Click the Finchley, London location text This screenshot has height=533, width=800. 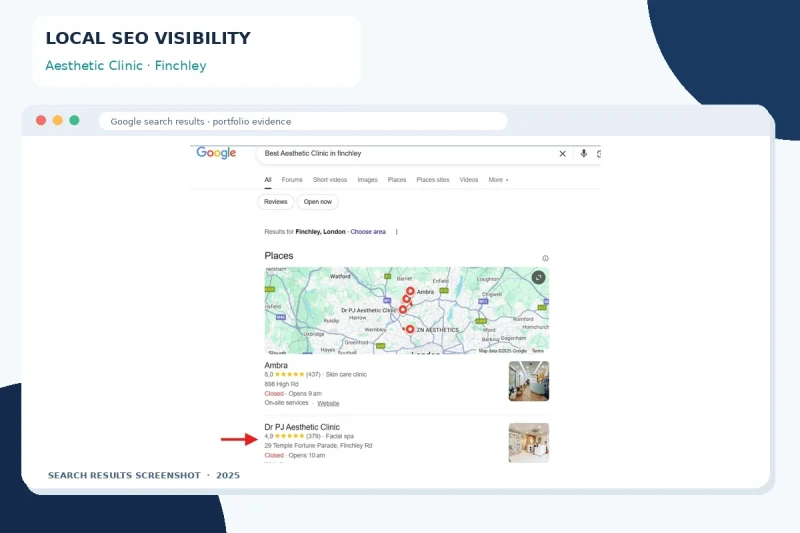coord(320,232)
